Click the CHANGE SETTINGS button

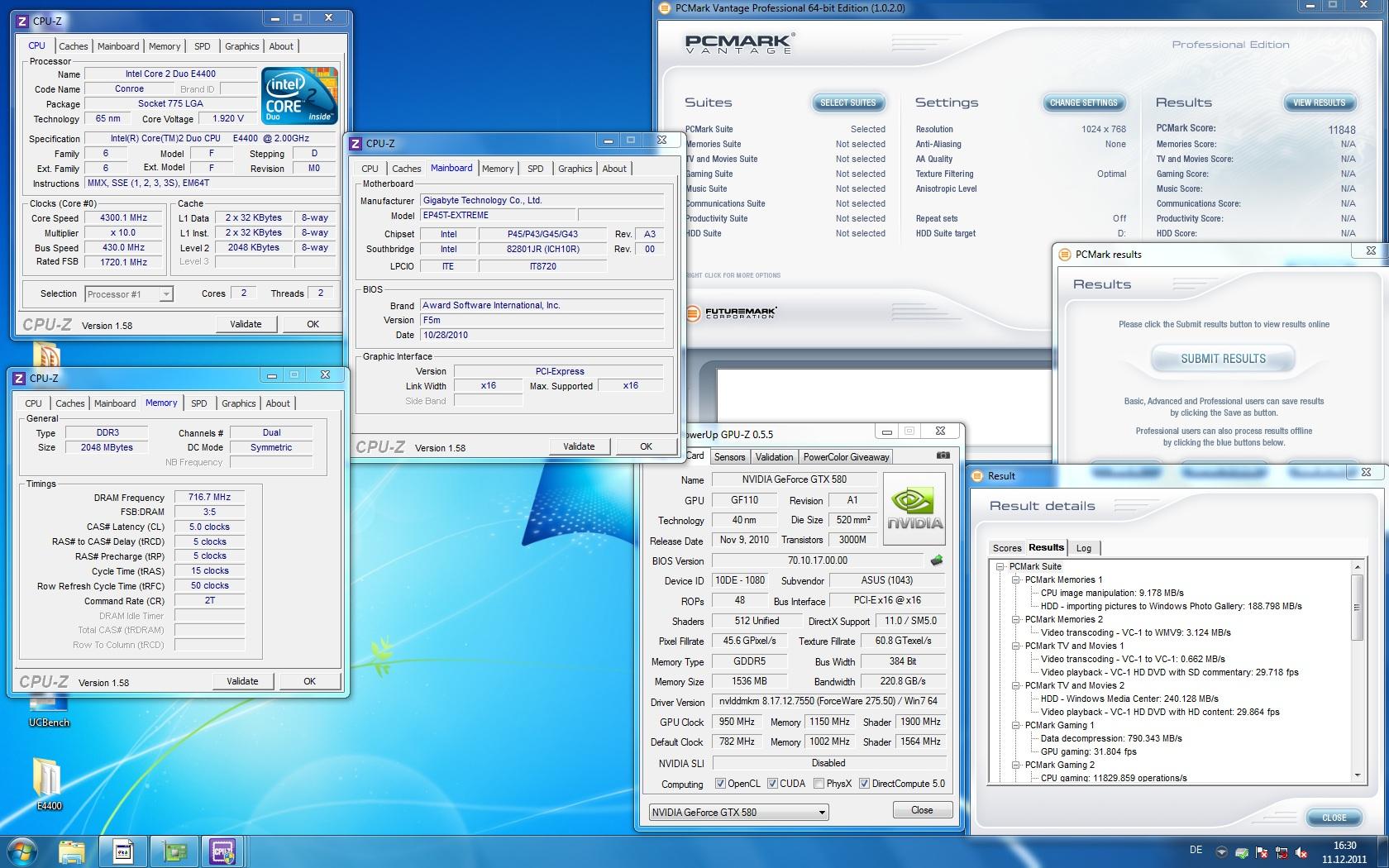click(1083, 103)
